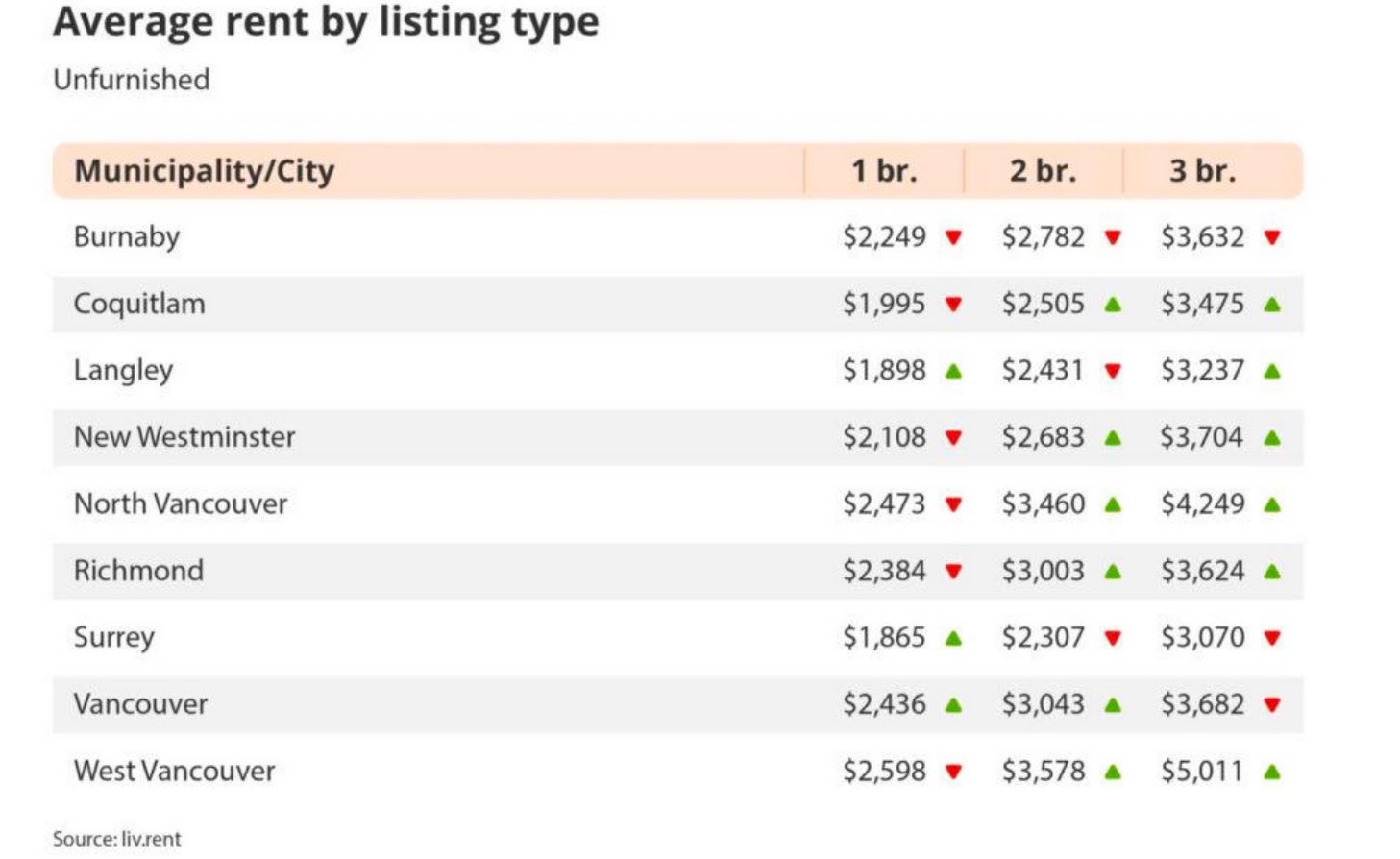The height and width of the screenshot is (859, 1400).
Task: Click the 1 br. column header
Action: 884,171
